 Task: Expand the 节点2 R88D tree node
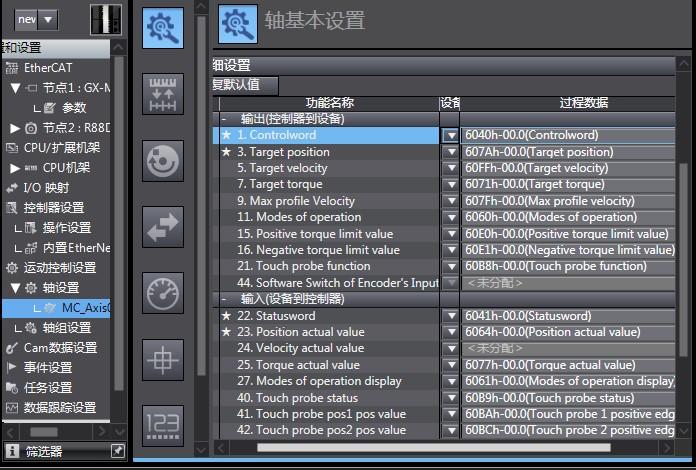click(15, 128)
